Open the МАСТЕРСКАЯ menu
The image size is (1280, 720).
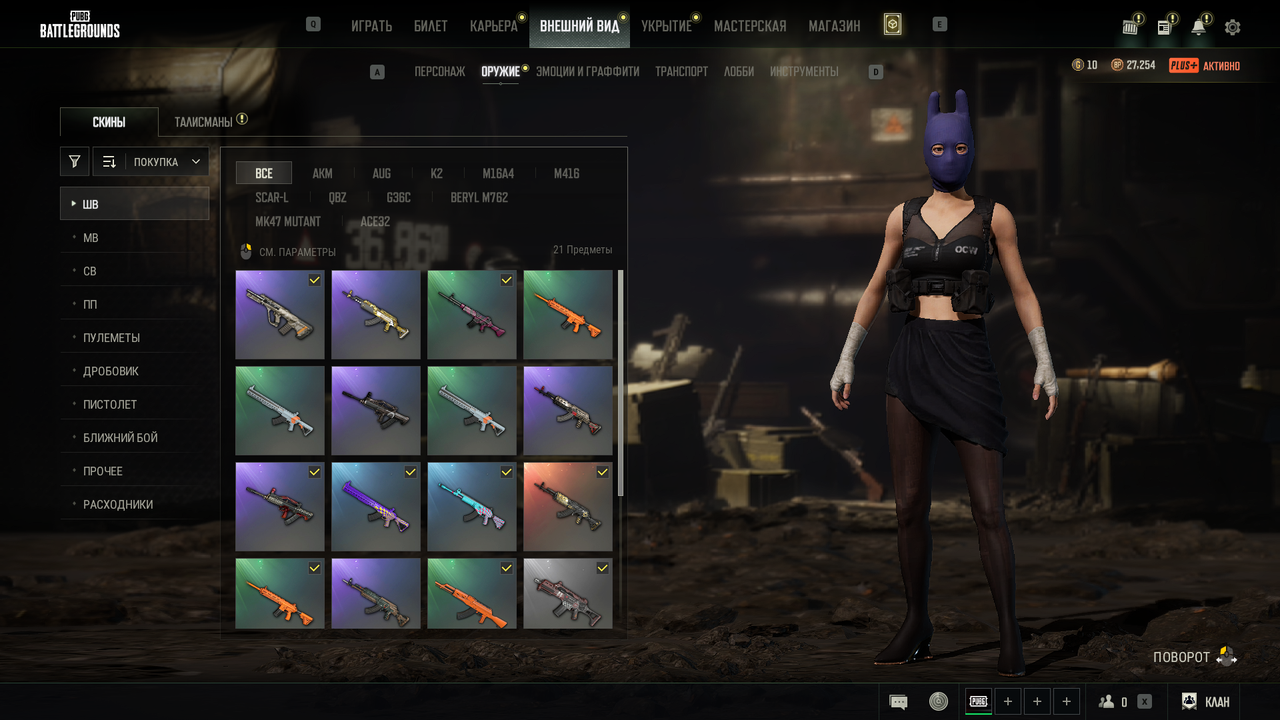click(x=750, y=26)
